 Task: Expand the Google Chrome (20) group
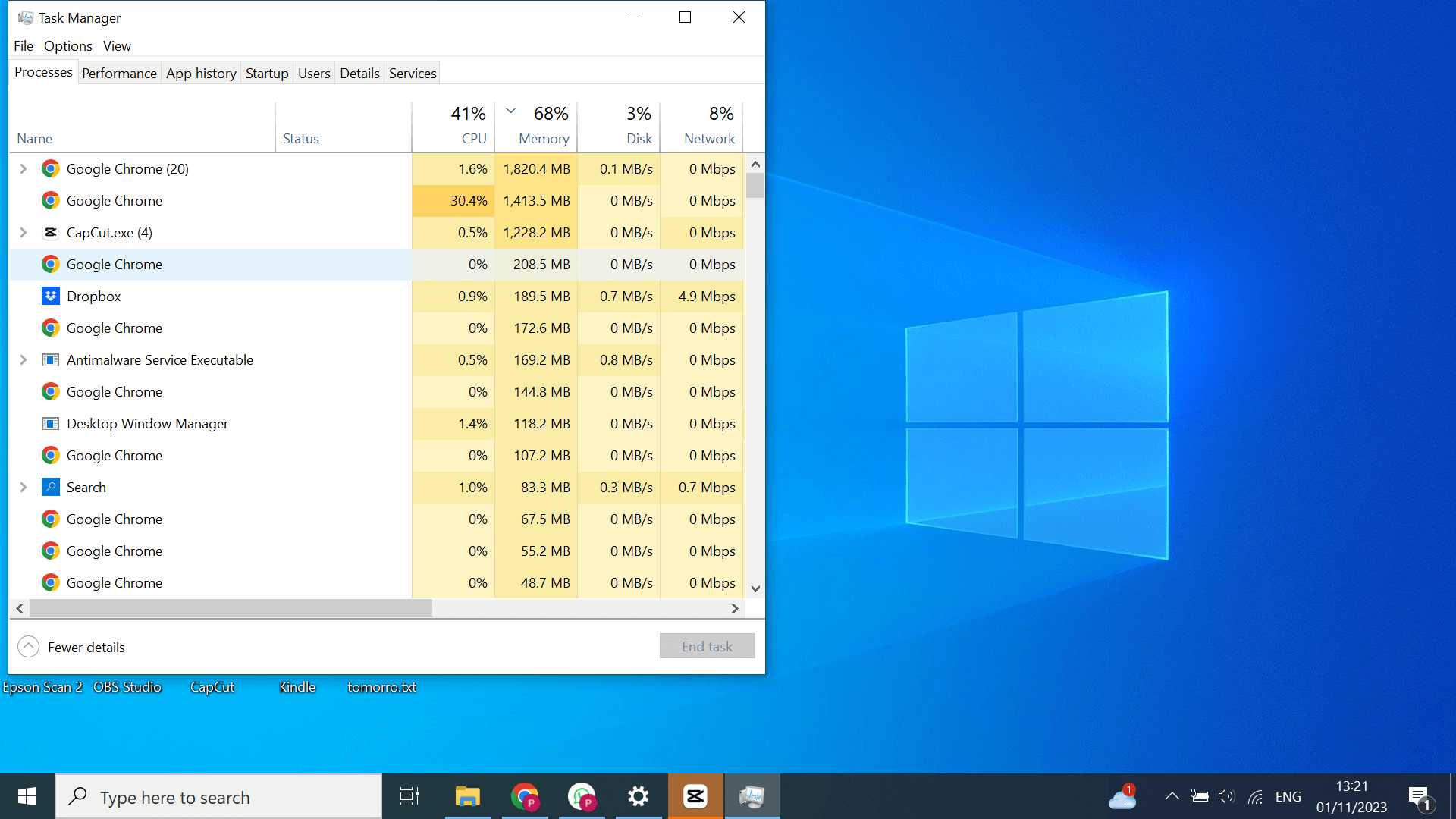tap(24, 169)
